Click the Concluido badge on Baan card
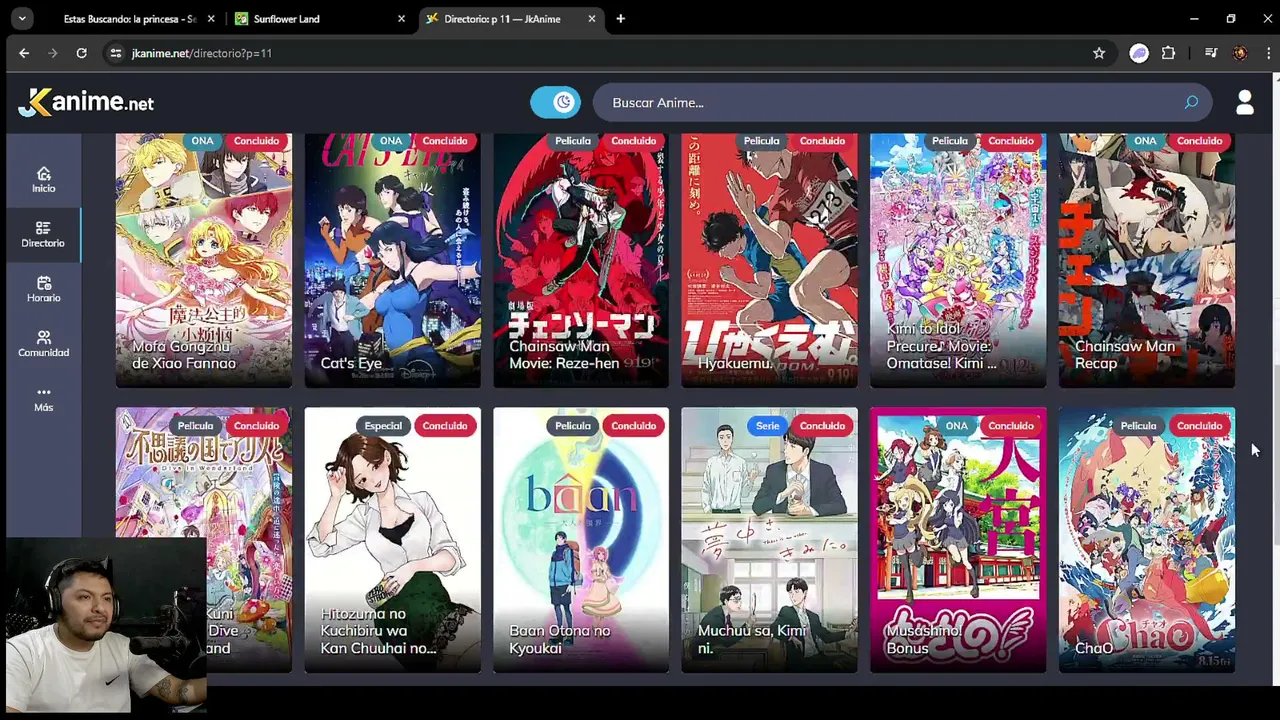Viewport: 1280px width, 720px height. click(x=633, y=426)
